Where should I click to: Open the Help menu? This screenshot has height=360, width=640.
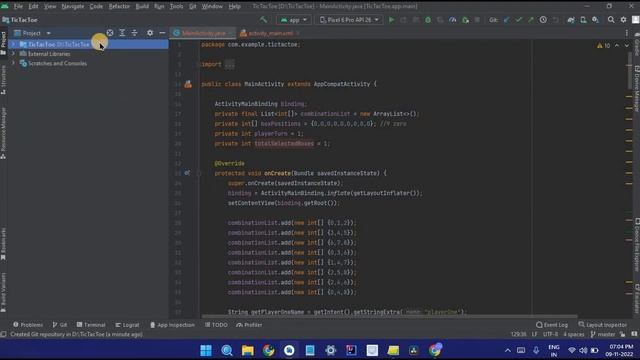(x=234, y=7)
